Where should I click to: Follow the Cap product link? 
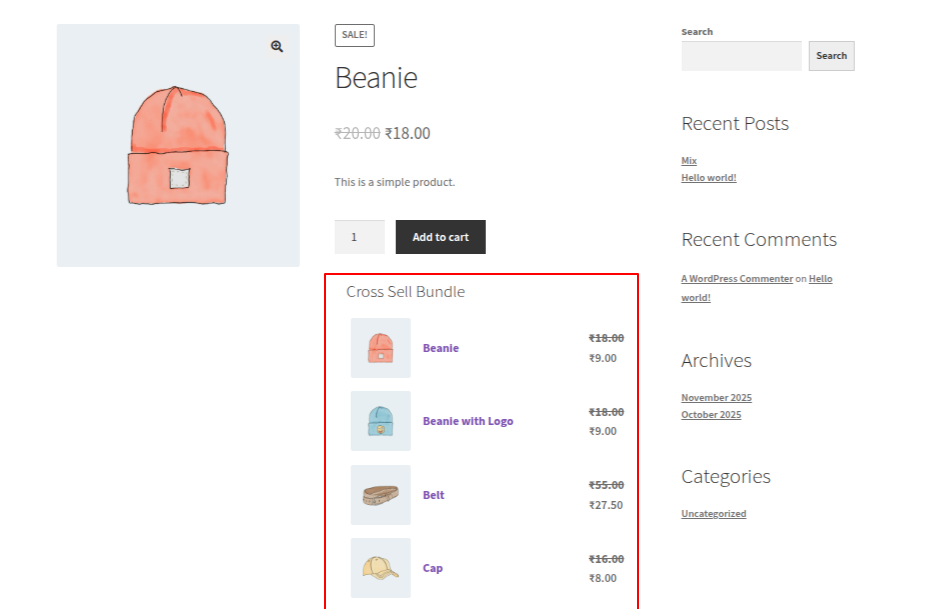(432, 568)
